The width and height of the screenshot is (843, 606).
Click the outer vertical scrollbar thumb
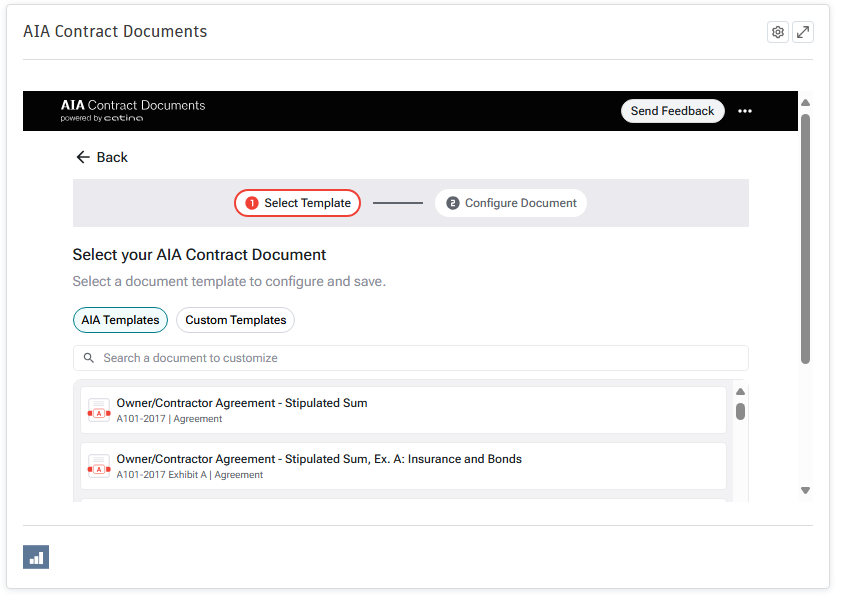click(805, 239)
